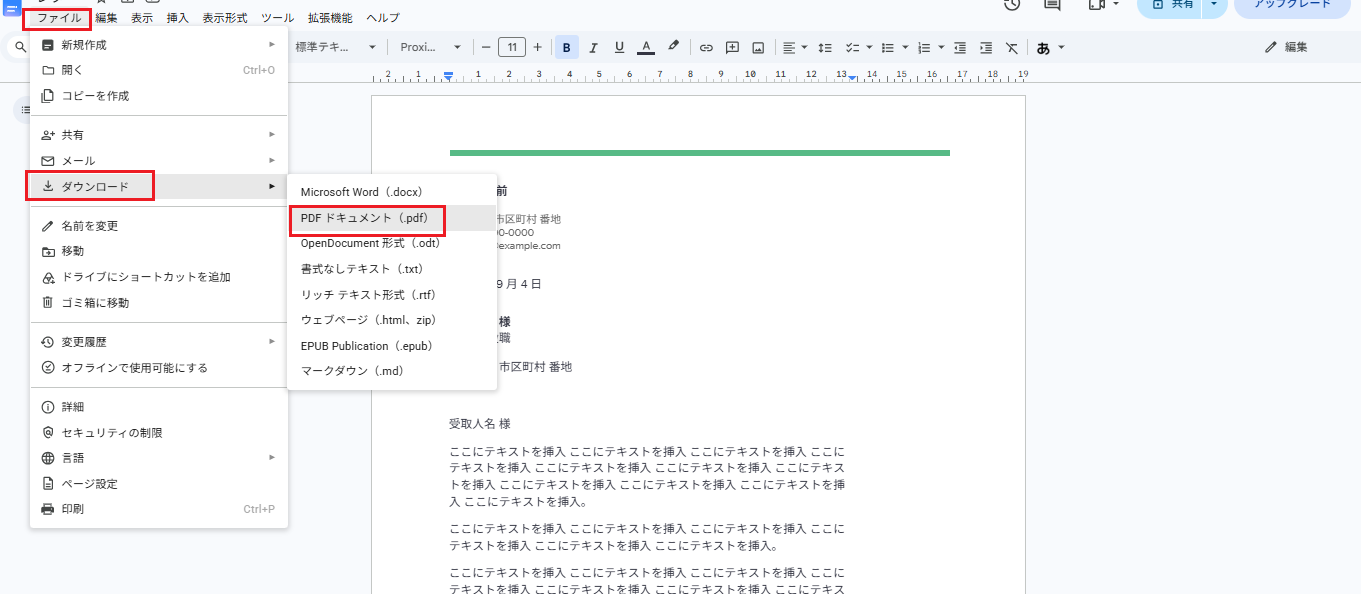Select ページ設定 menu item
Screen dimensions: 1361x594
(159, 484)
